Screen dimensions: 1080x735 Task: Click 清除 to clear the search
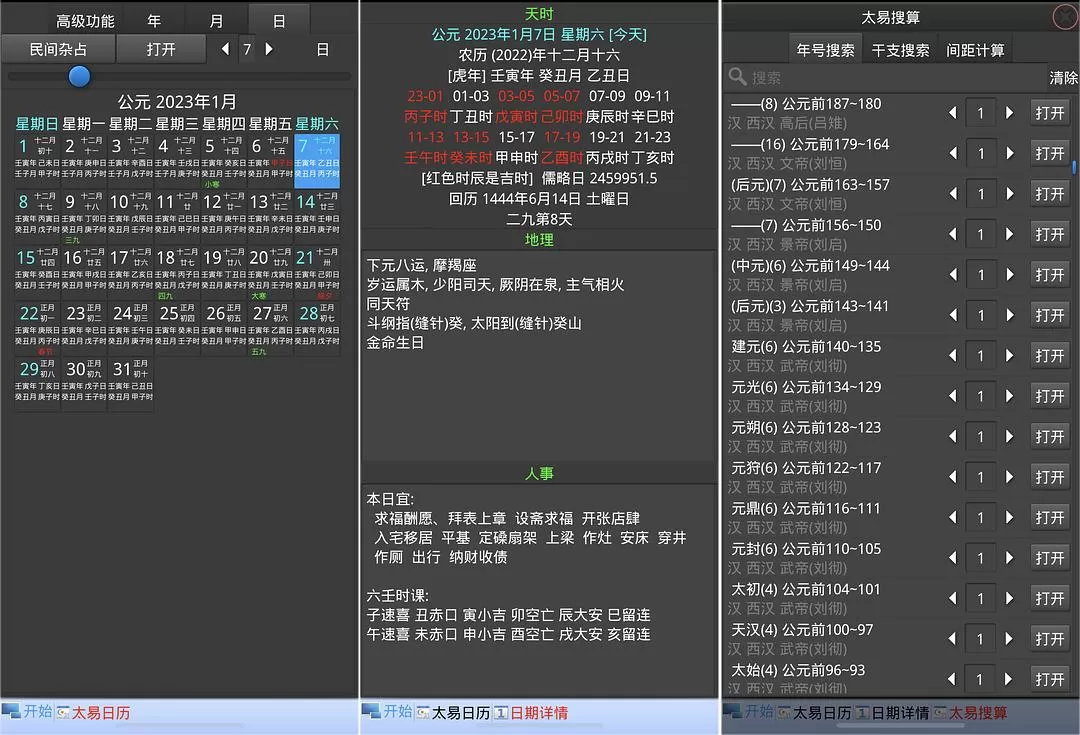[x=1063, y=77]
